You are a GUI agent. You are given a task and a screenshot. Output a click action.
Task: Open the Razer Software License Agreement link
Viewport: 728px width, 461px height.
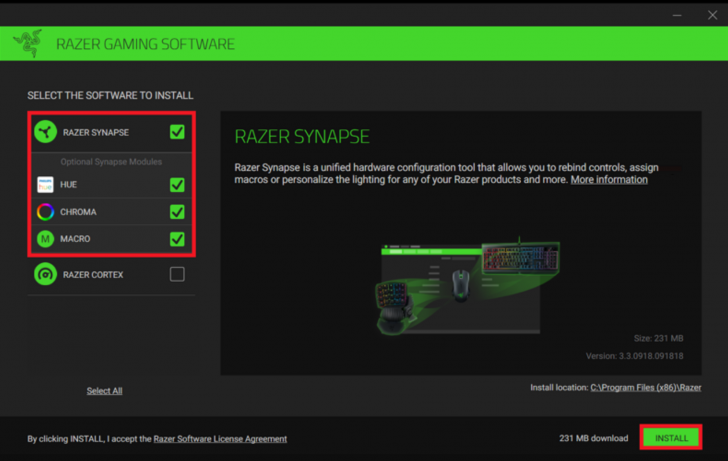click(220, 439)
